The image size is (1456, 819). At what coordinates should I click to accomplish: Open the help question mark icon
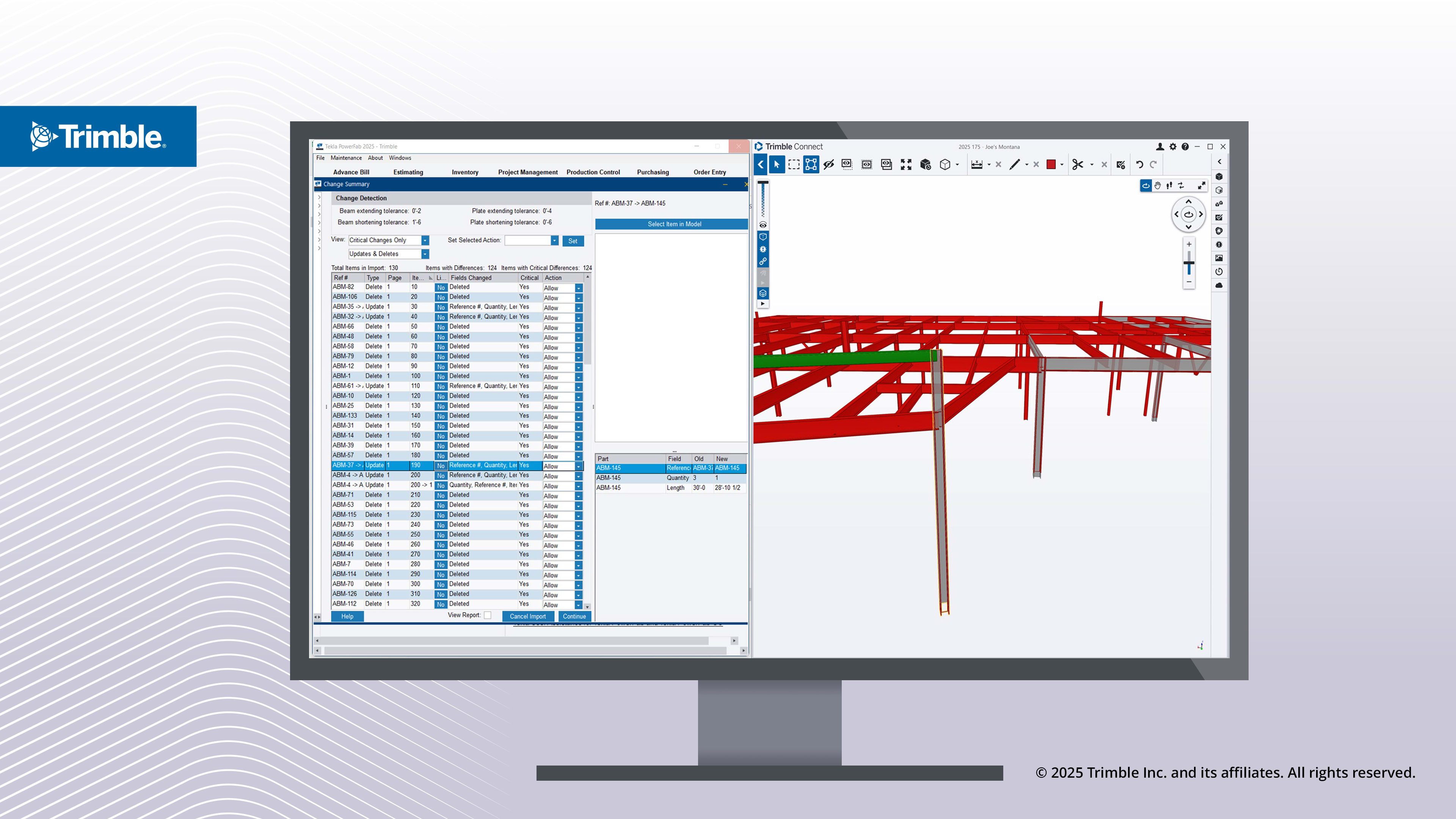click(x=1185, y=146)
